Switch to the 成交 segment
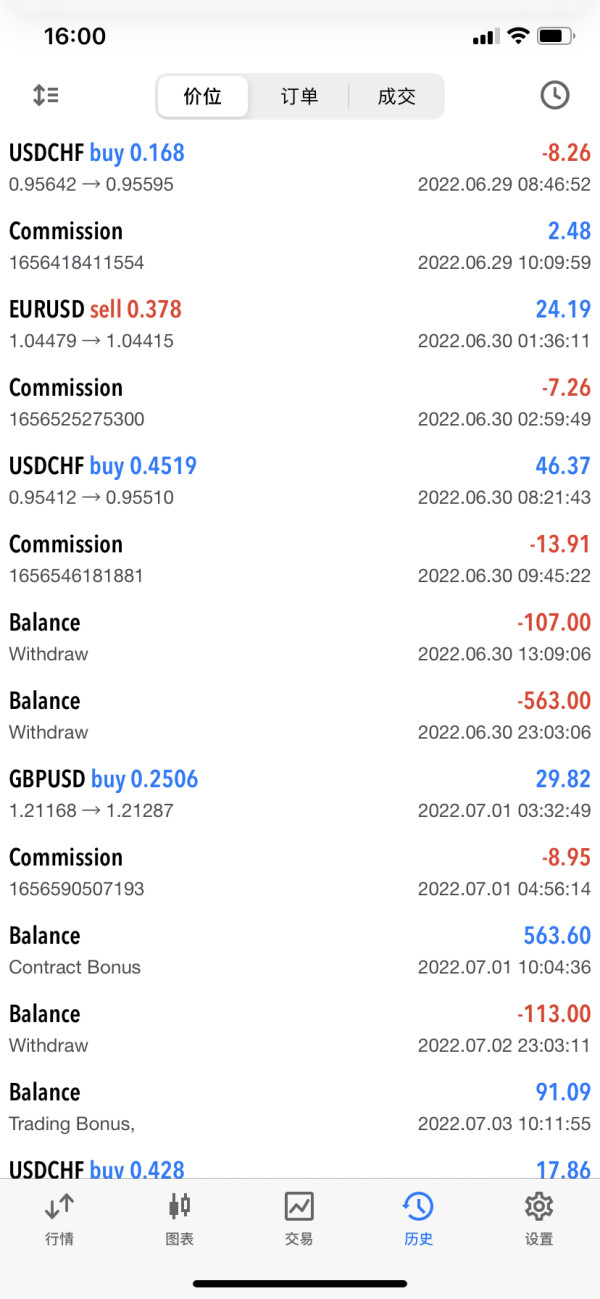The image size is (600, 1299). (x=396, y=97)
